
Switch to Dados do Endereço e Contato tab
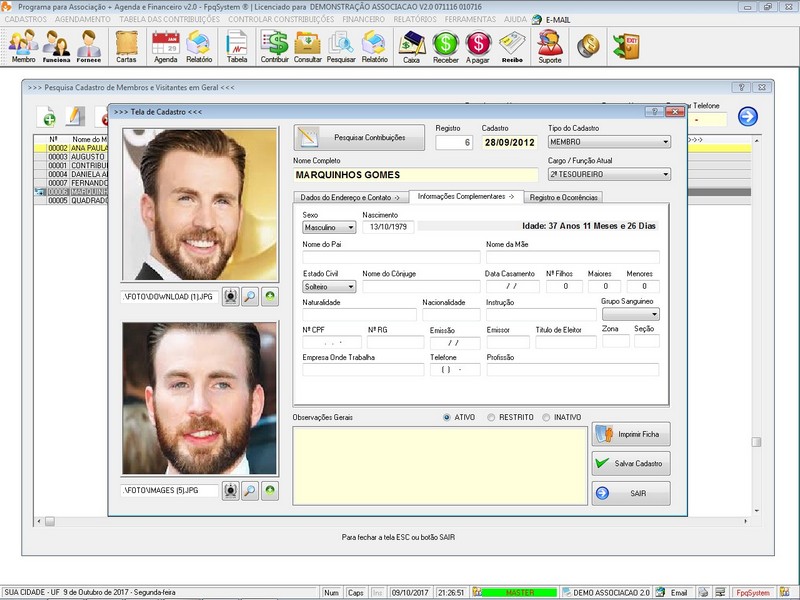(x=351, y=197)
